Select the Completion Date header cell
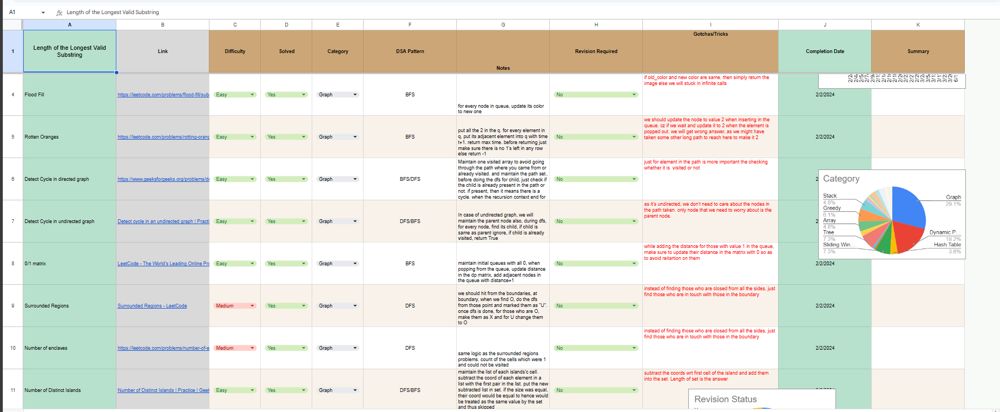The width and height of the screenshot is (1000, 412). coord(824,50)
